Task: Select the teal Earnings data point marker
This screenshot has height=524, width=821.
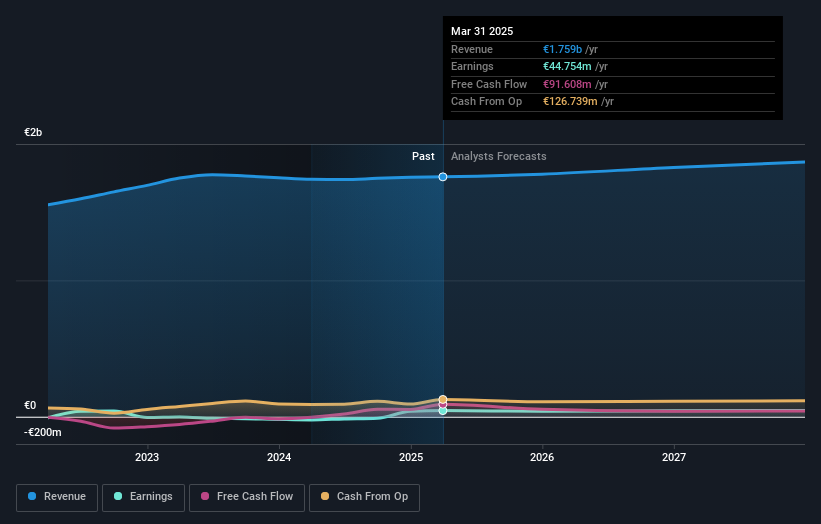Action: (443, 411)
